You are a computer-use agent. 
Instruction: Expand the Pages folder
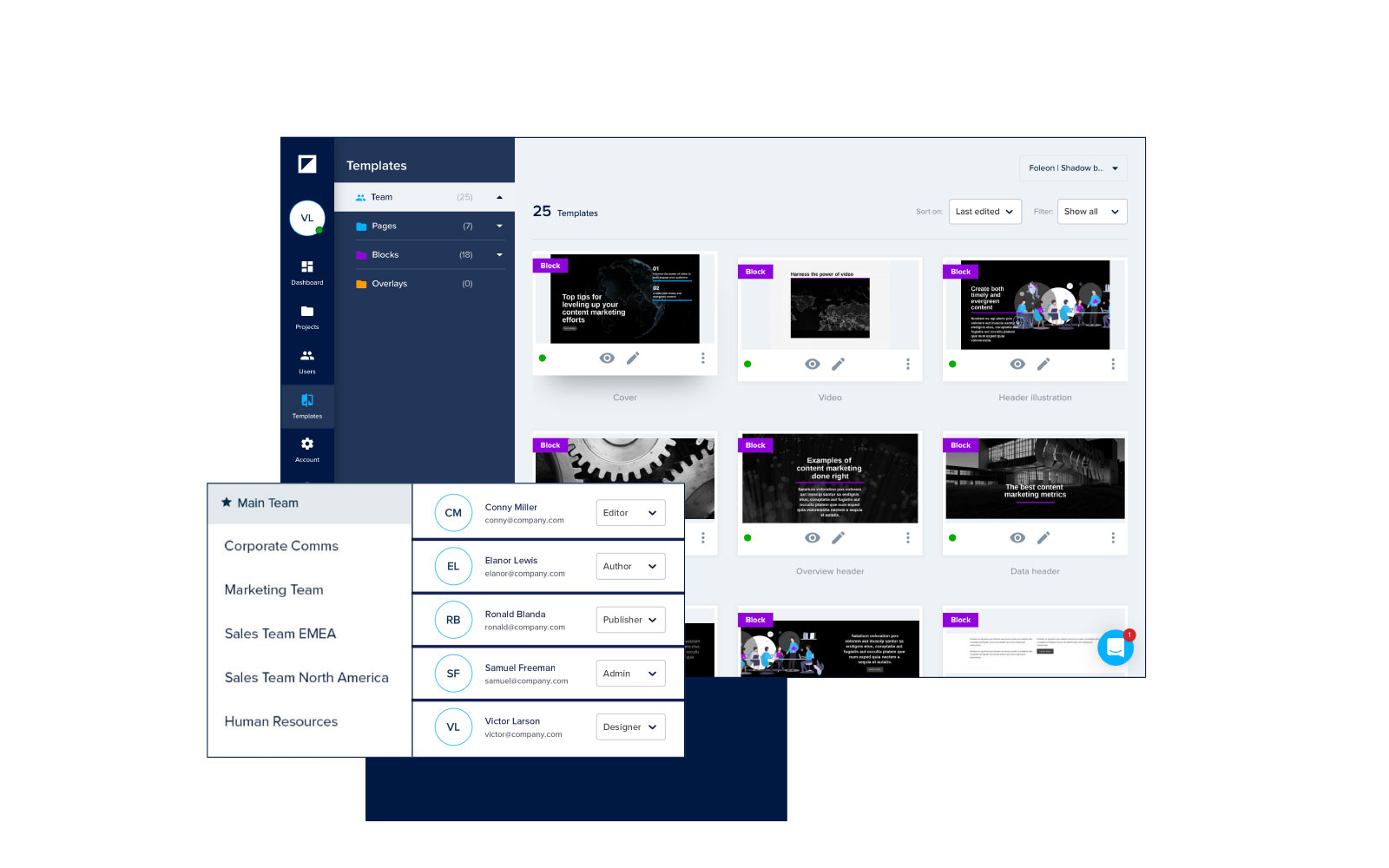pyautogui.click(x=499, y=226)
